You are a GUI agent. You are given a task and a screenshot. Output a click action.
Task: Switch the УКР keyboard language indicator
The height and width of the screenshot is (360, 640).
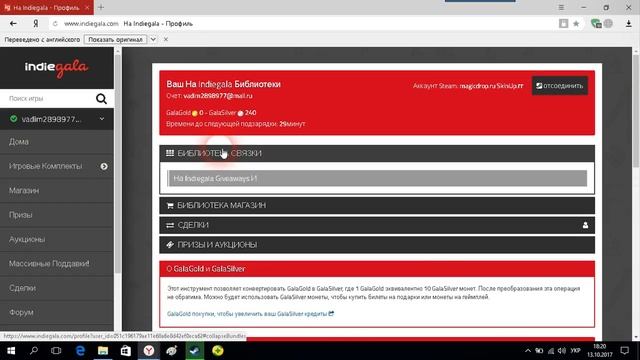pyautogui.click(x=575, y=351)
